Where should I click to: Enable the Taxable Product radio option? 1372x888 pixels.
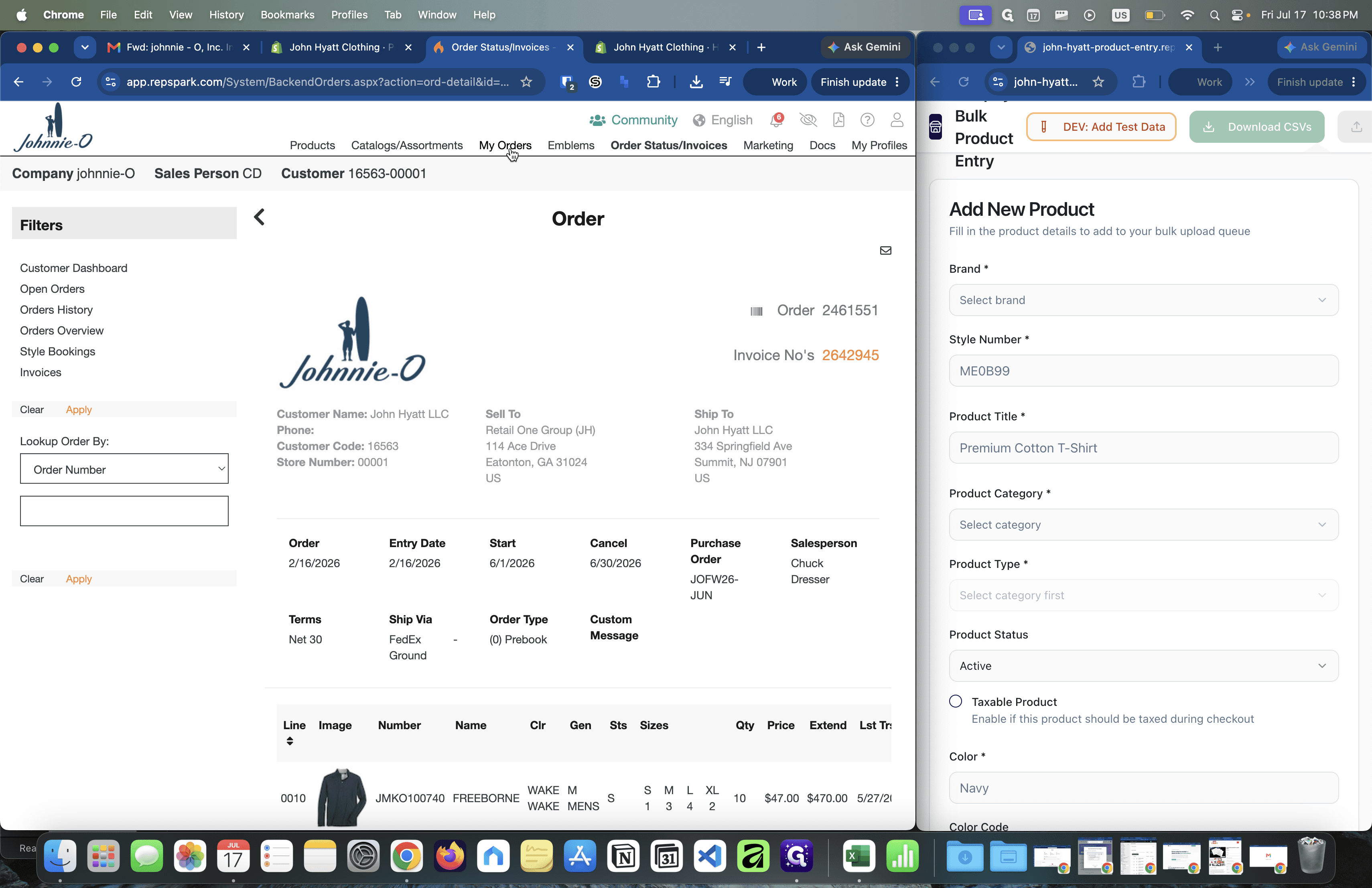[955, 701]
